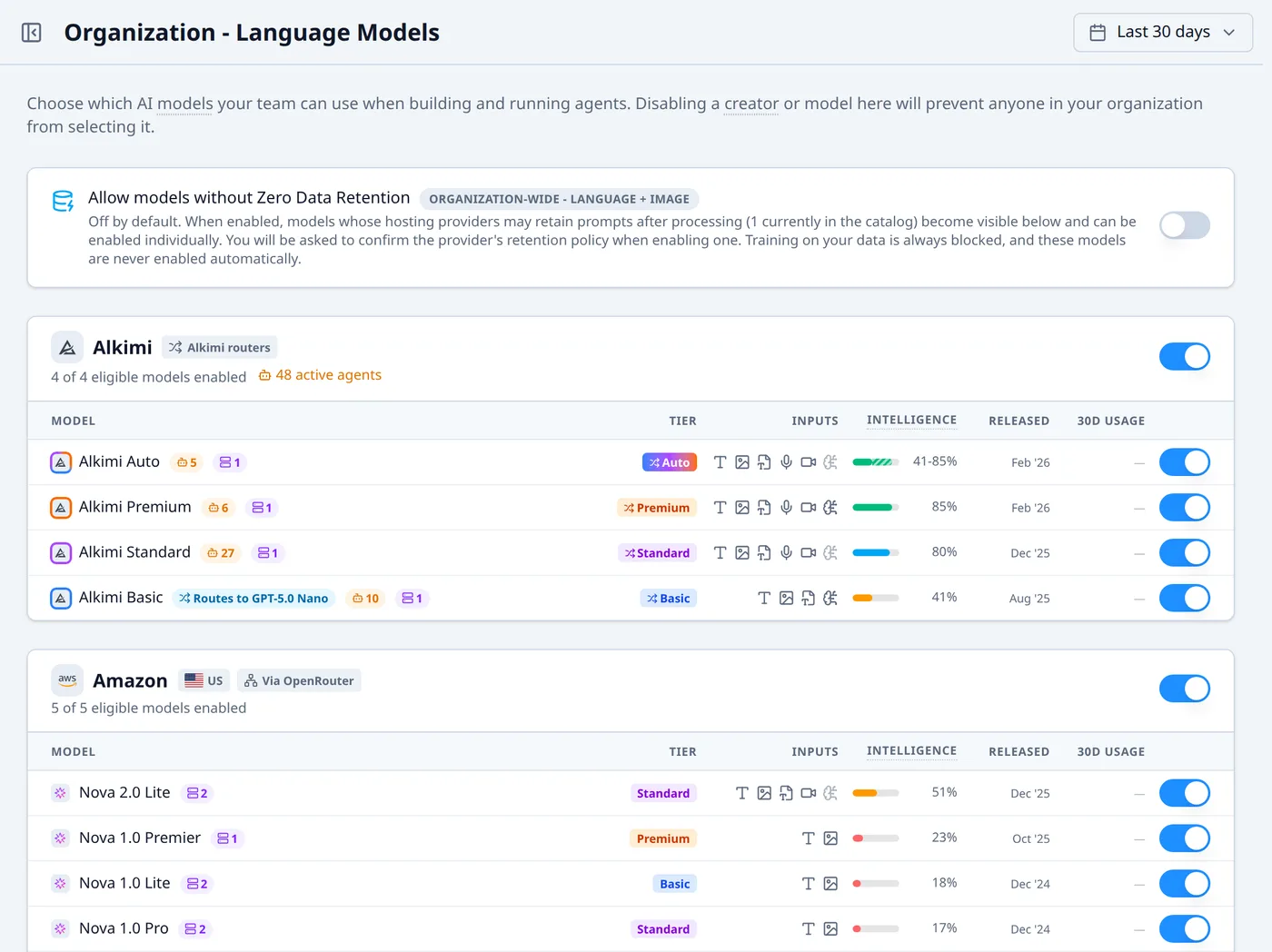Screen dimensions: 1272x952
Task: Click the image input icon on Alkimi Standard
Action: 742,553
